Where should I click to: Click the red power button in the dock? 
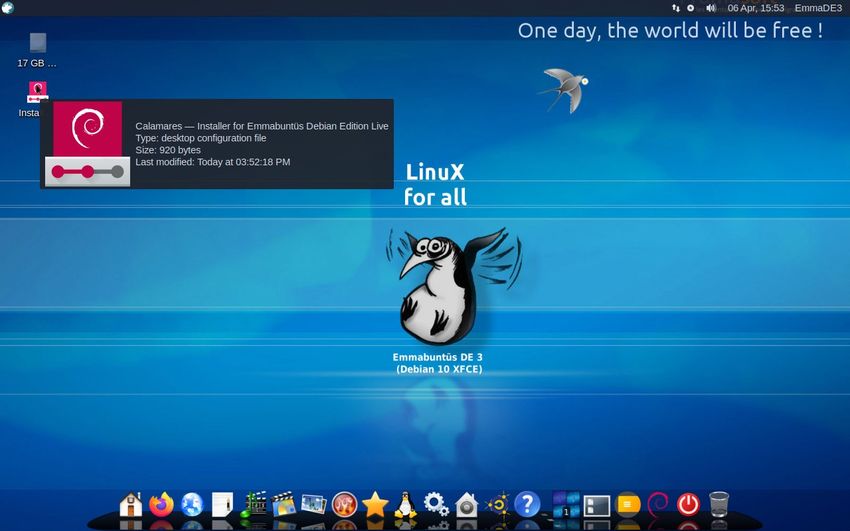(x=688, y=504)
